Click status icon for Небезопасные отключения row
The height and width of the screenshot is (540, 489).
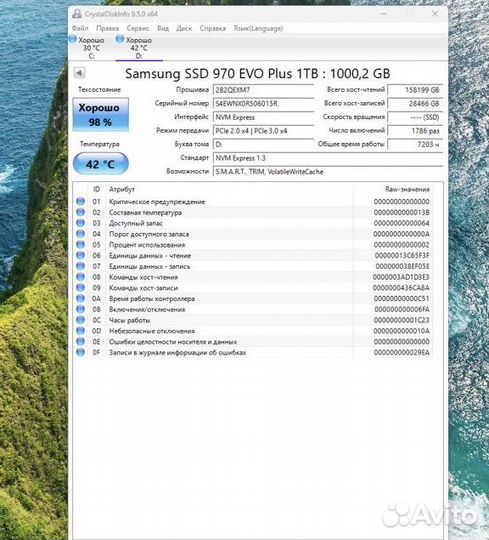tap(80, 331)
